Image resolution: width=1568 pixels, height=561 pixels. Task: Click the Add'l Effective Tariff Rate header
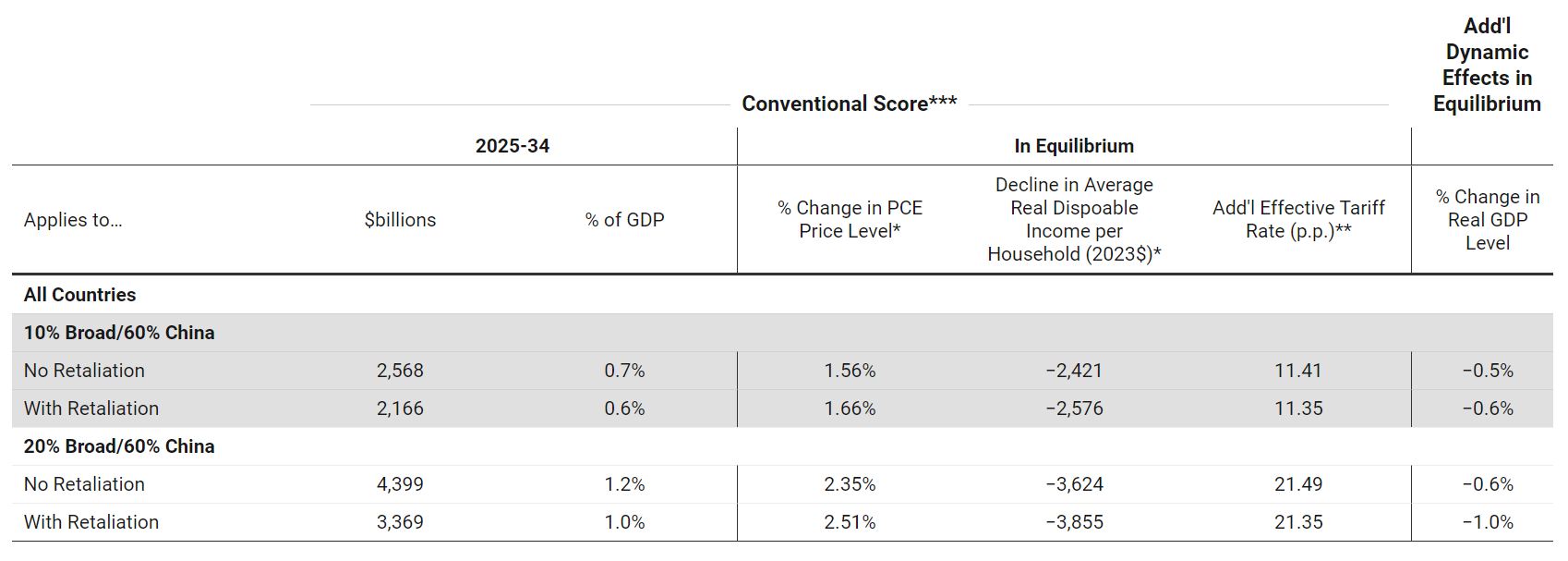point(1298,220)
